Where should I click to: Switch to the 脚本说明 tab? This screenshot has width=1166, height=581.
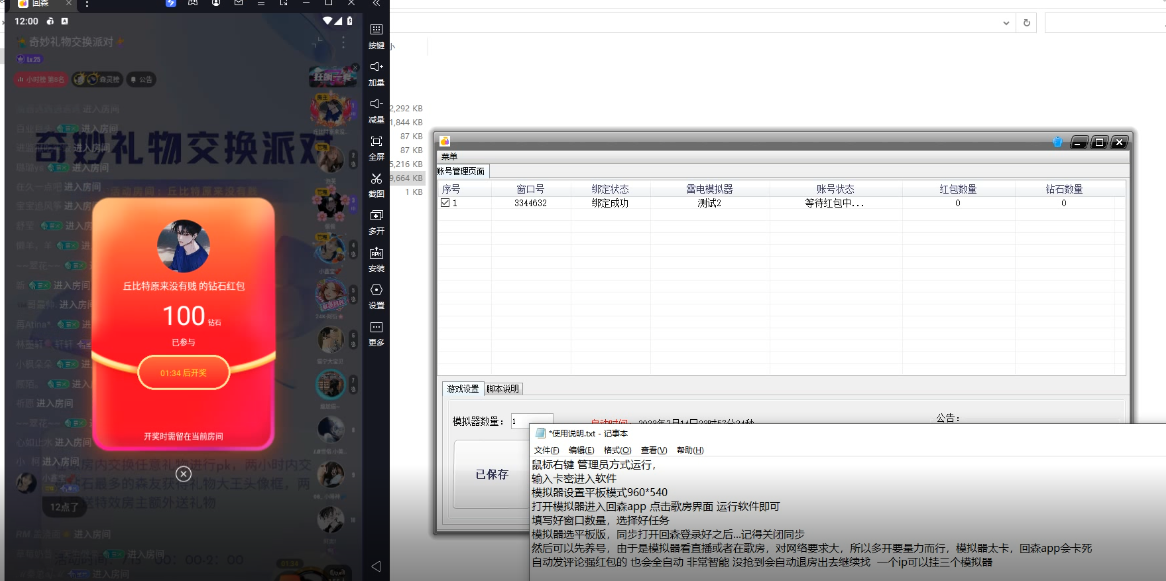tap(503, 390)
